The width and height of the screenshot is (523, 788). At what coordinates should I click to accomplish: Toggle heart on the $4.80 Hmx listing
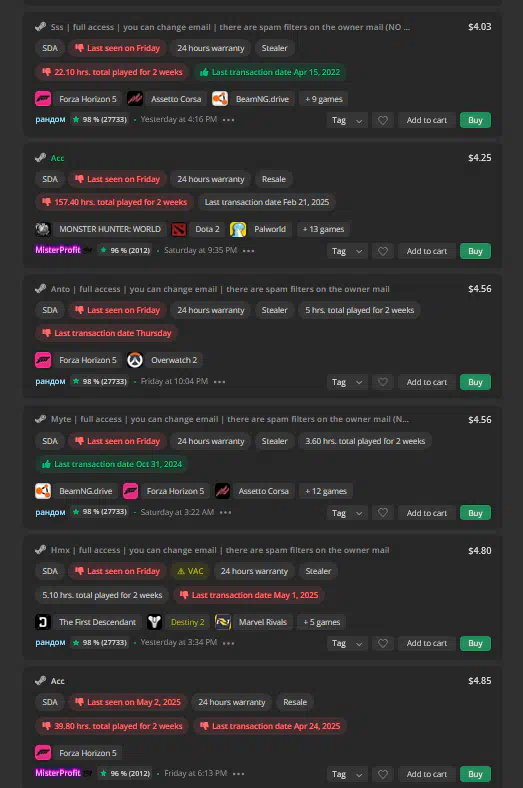pos(383,643)
